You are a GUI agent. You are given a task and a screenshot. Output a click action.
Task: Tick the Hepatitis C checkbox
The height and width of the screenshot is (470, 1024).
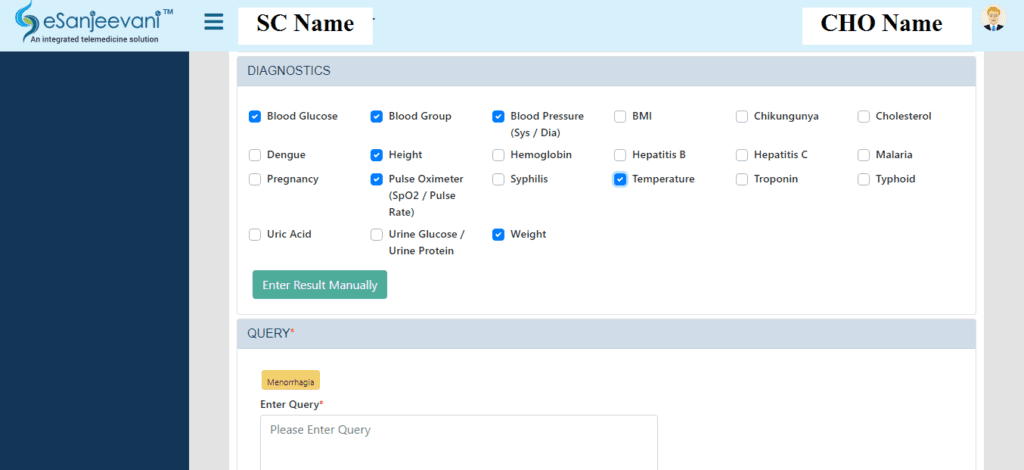742,155
